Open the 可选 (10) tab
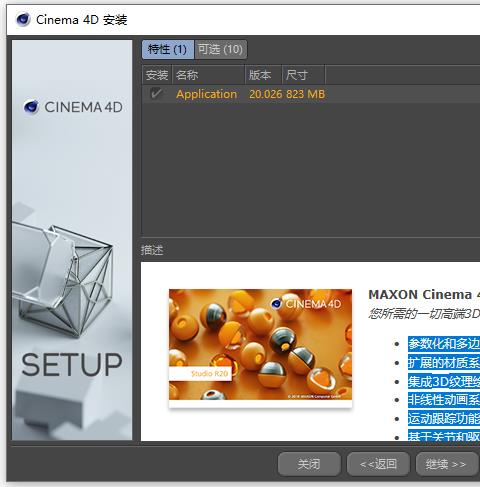This screenshot has width=480, height=487. (220, 50)
